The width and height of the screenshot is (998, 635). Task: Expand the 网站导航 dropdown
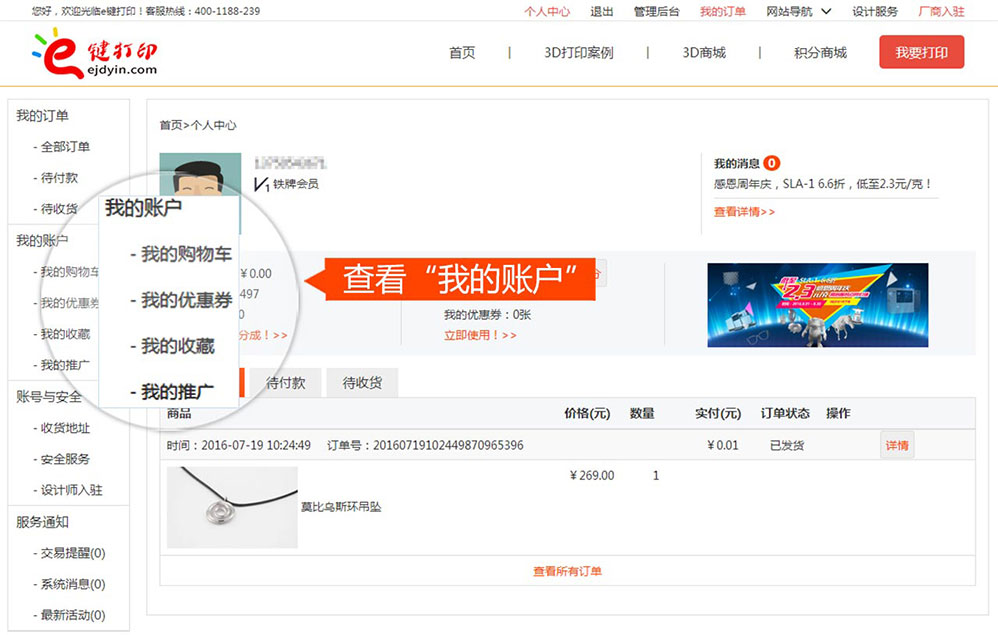click(x=798, y=12)
